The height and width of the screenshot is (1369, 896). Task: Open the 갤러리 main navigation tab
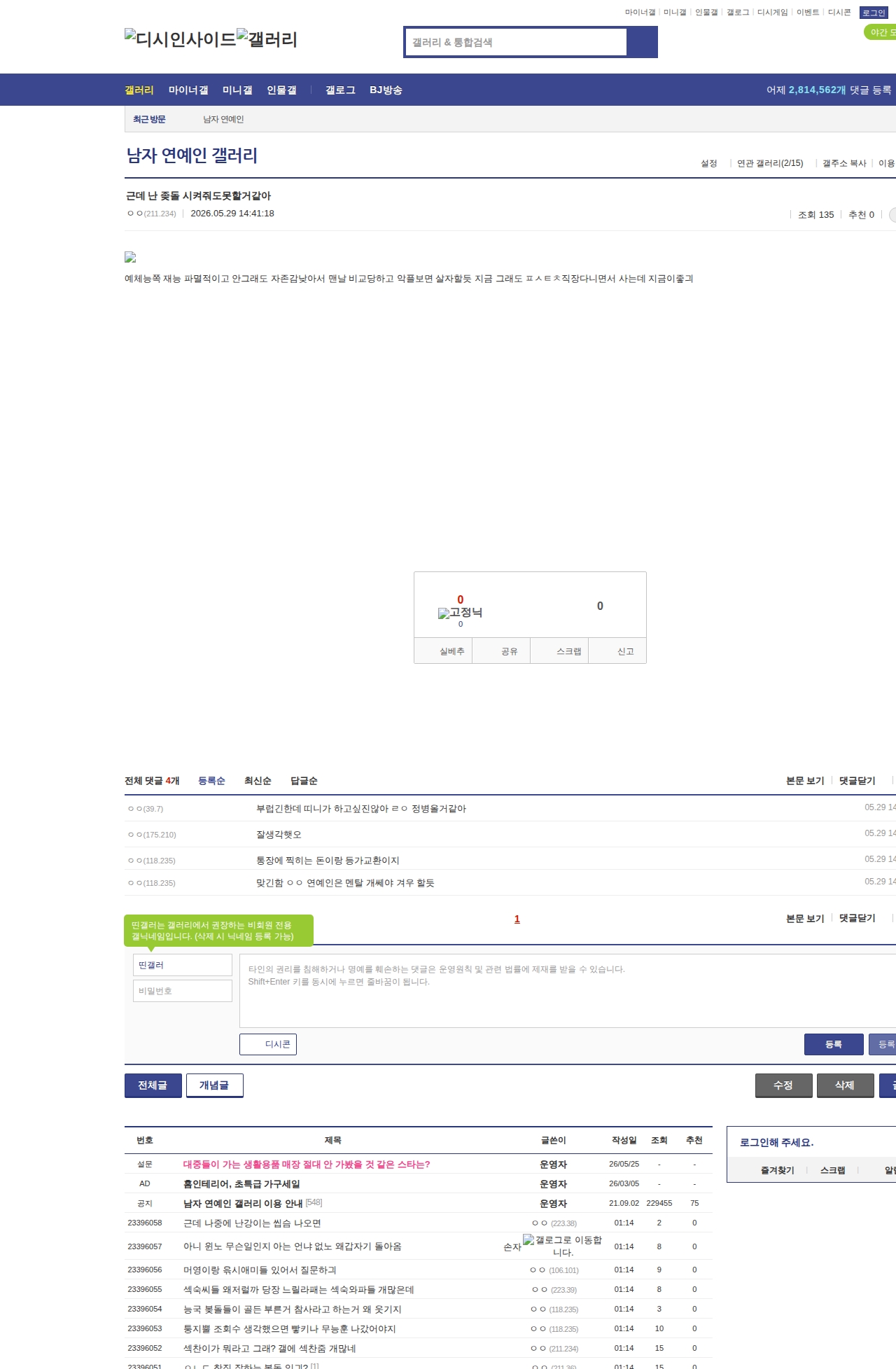(x=139, y=90)
